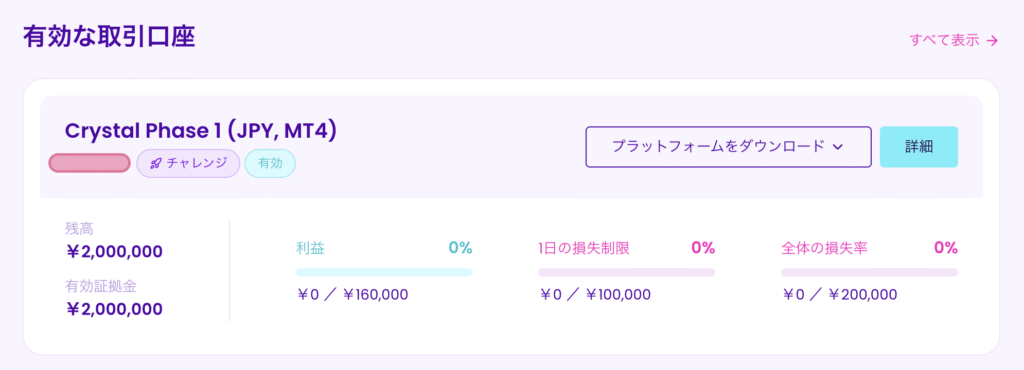Click the rocket icon in the チャレンジ badge

coord(155,164)
